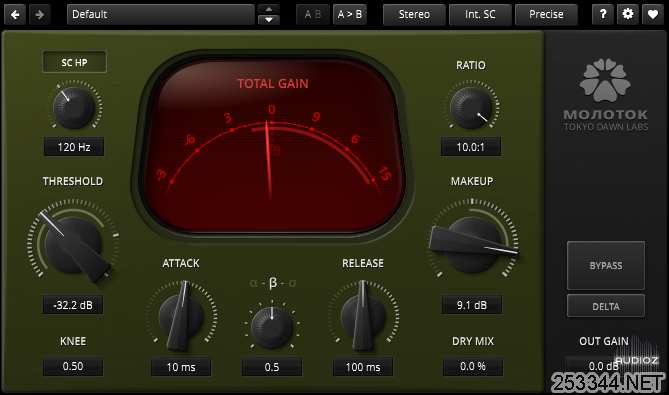Select previous preset with up arrow

click(269, 9)
